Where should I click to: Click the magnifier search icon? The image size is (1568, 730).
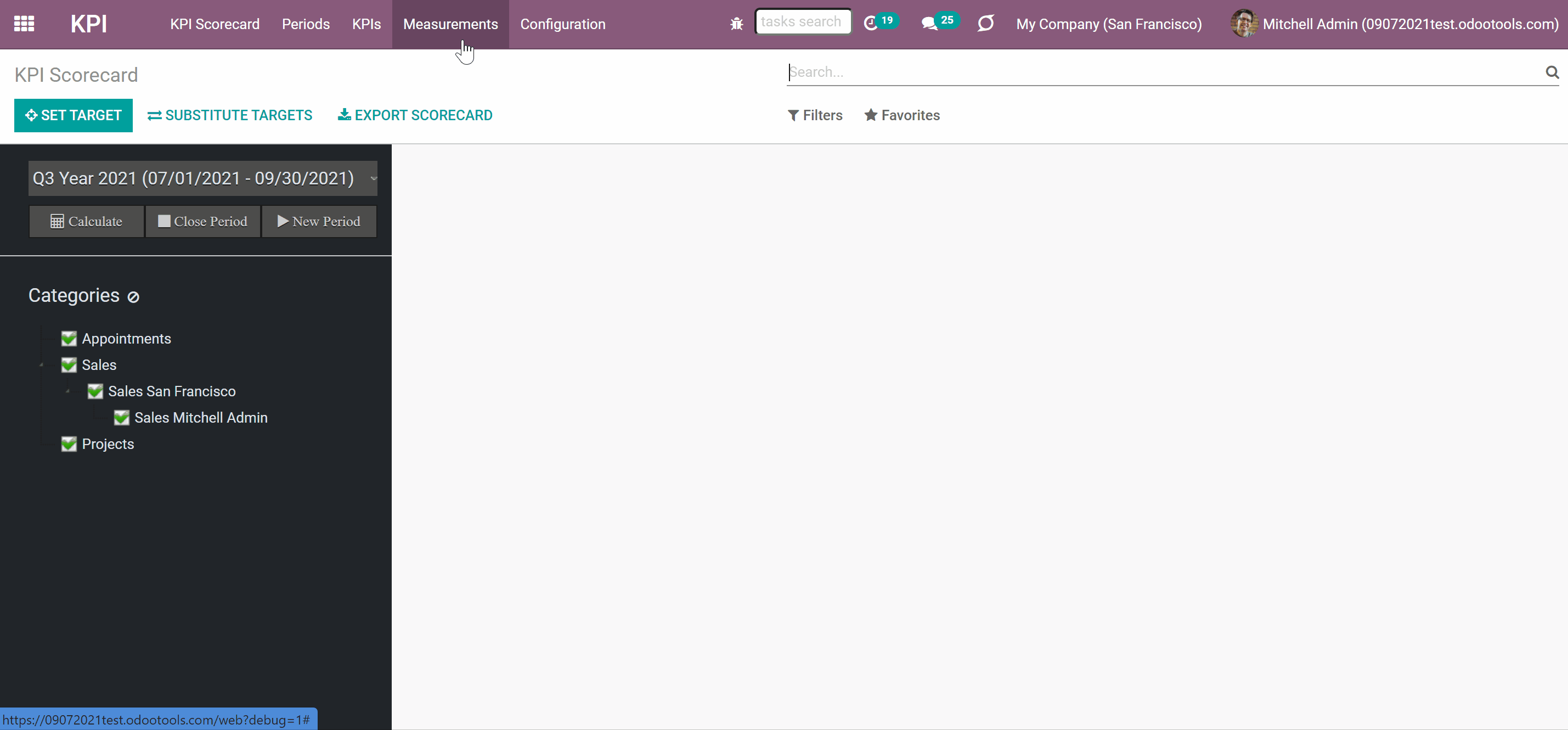(1552, 72)
